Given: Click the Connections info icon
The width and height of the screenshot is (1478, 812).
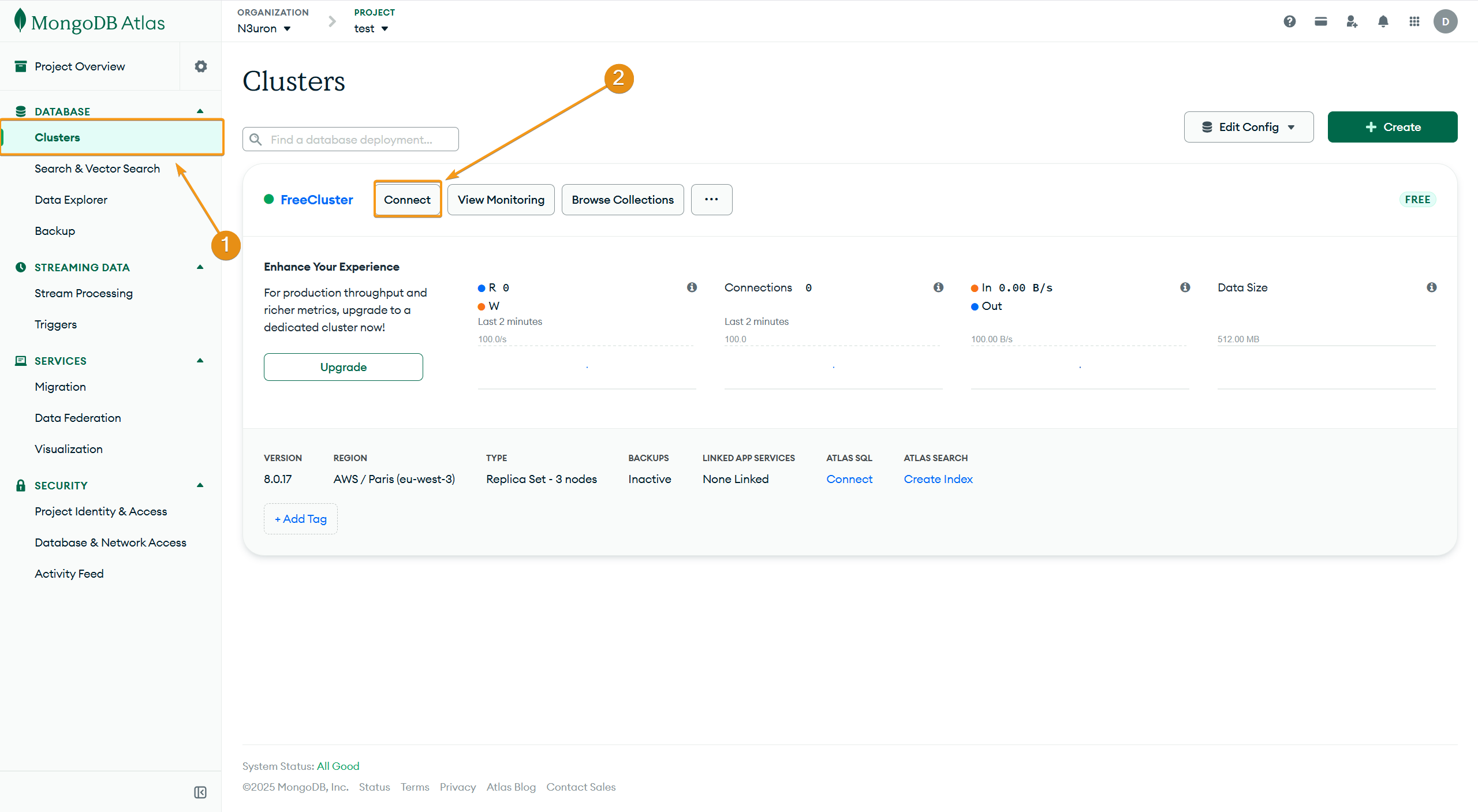Looking at the screenshot, I should [938, 287].
